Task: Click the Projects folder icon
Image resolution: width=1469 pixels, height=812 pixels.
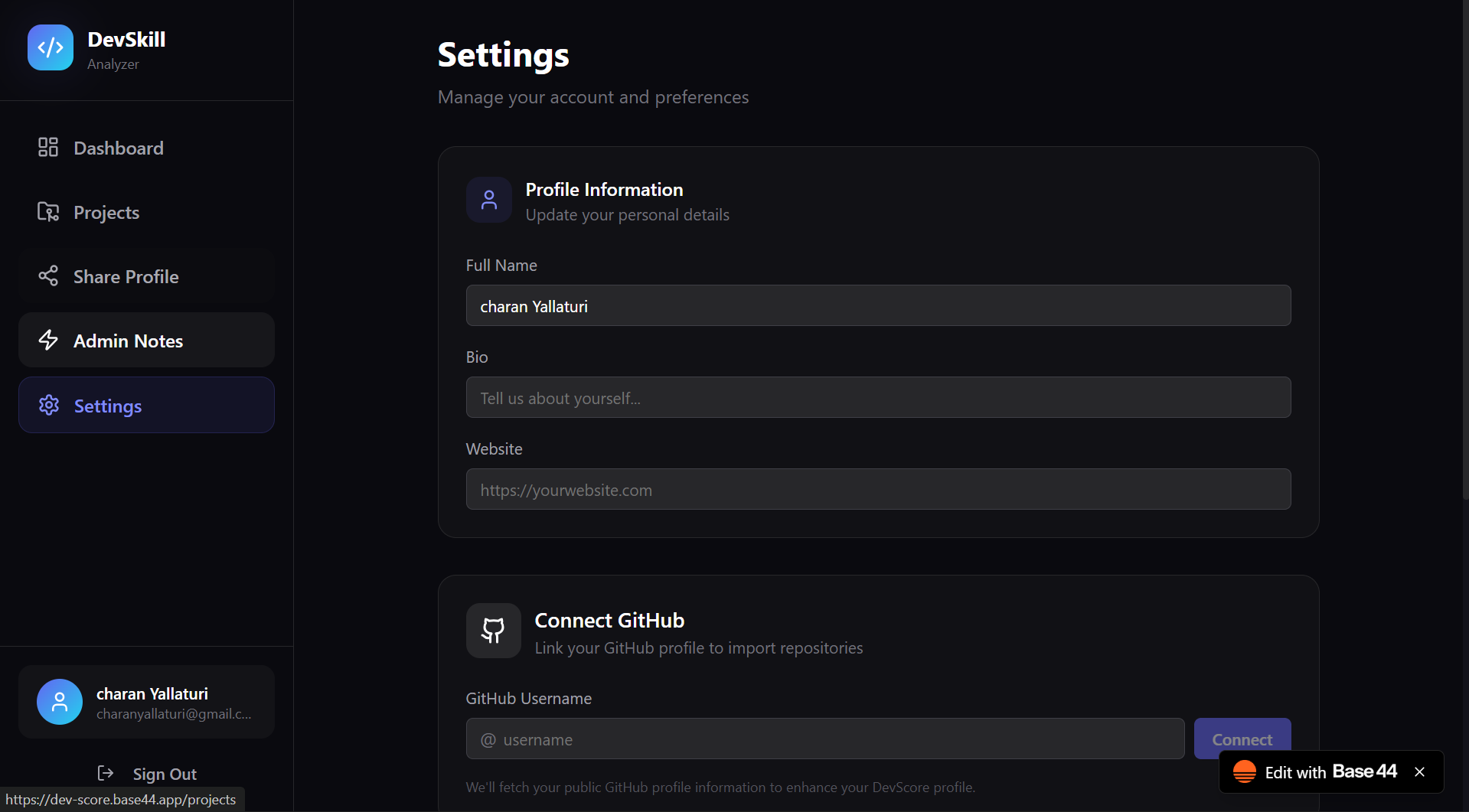Action: coord(48,212)
